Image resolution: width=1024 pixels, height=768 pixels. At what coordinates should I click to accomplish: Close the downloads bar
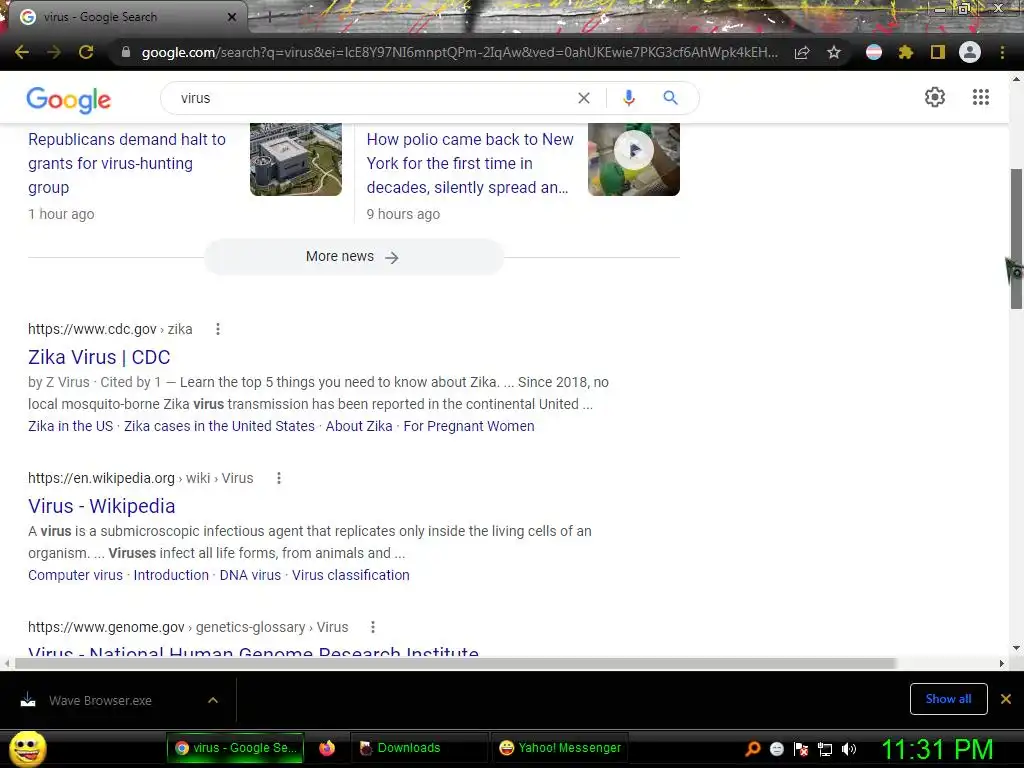coord(1006,699)
